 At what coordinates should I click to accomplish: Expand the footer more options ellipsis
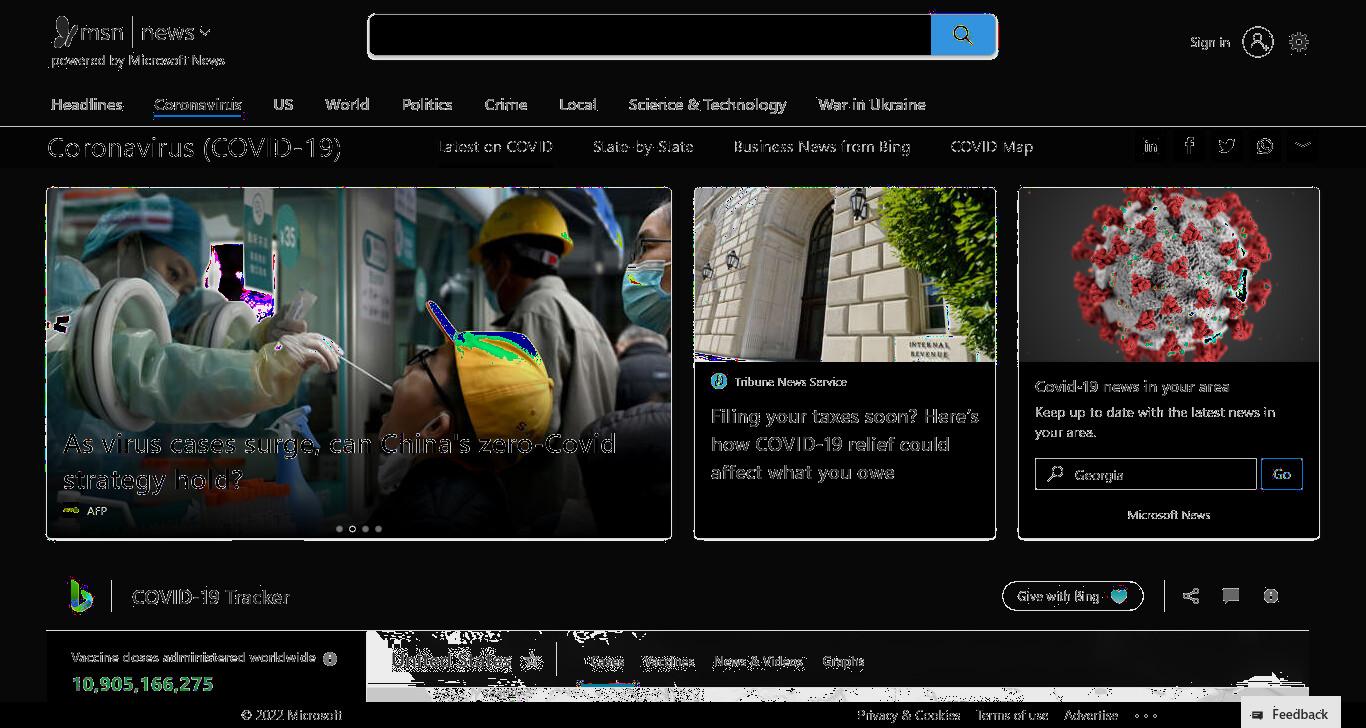tap(1146, 716)
